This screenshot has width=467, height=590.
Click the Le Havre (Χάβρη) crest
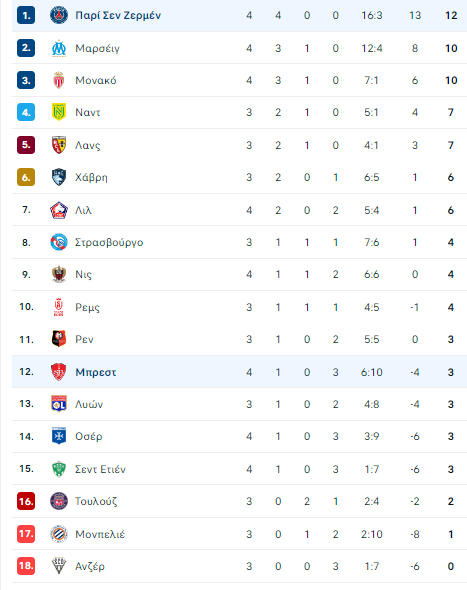point(59,177)
